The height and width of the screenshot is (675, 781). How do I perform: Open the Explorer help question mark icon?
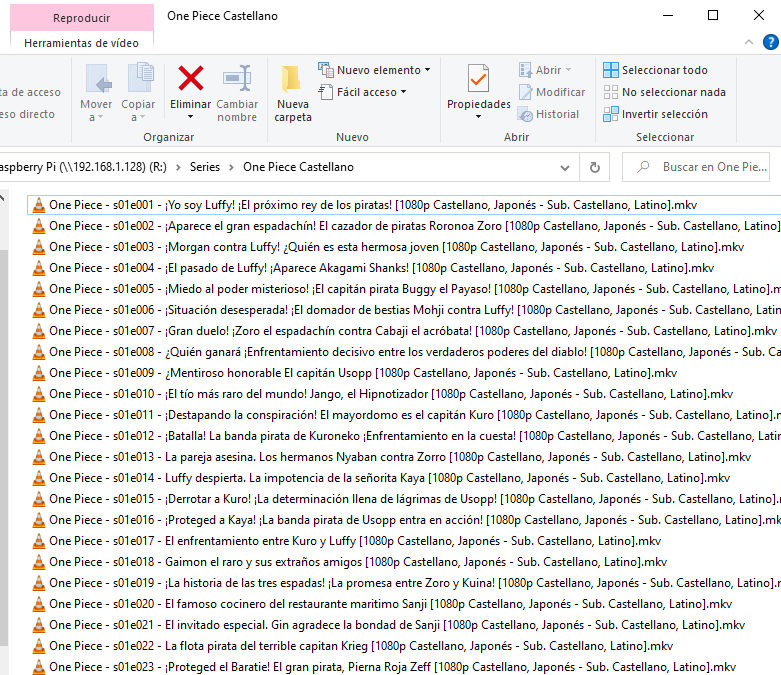tap(771, 42)
